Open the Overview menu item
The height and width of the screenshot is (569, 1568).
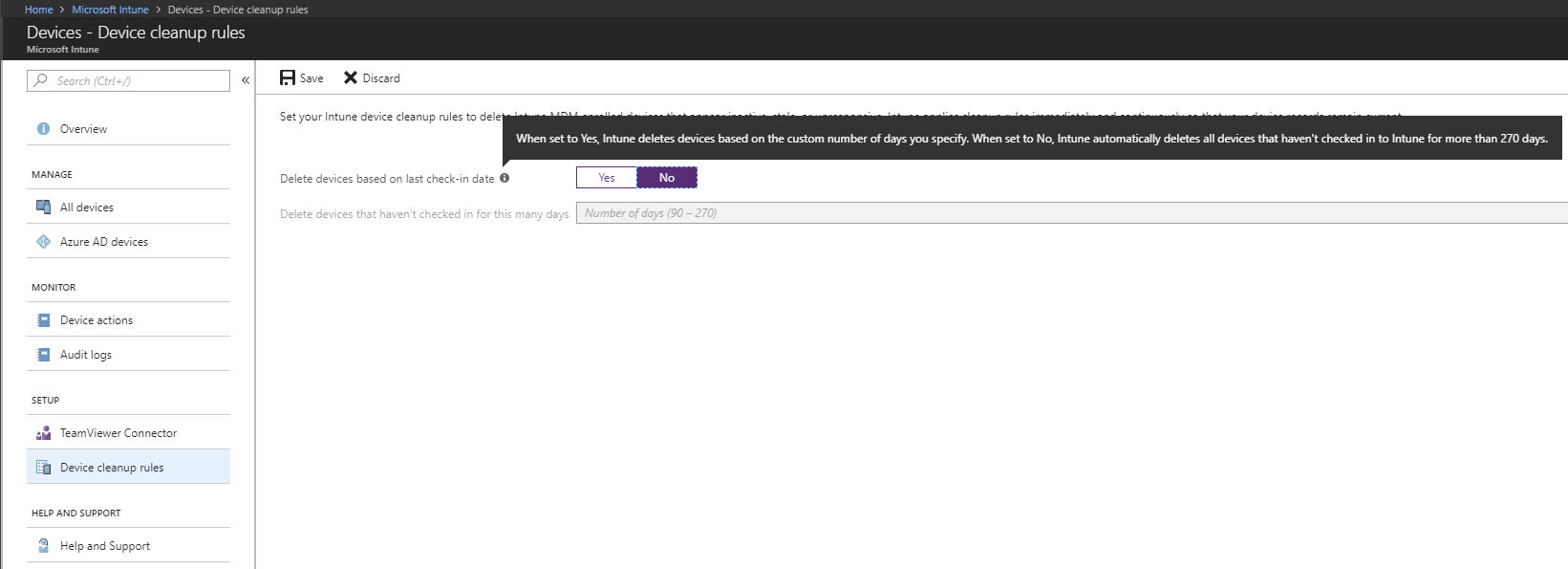click(x=83, y=129)
